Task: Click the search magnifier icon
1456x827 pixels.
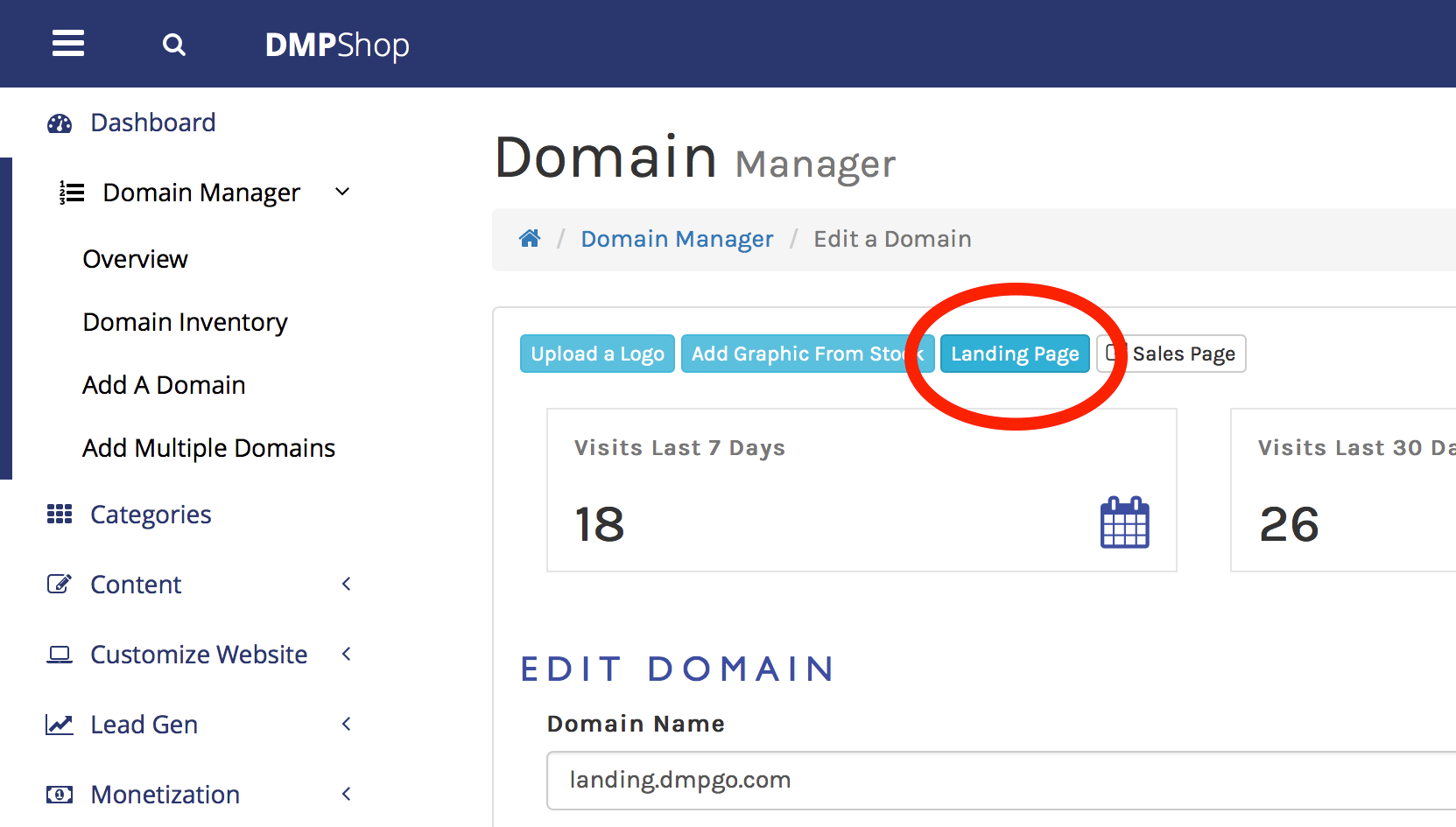Action: [x=174, y=45]
